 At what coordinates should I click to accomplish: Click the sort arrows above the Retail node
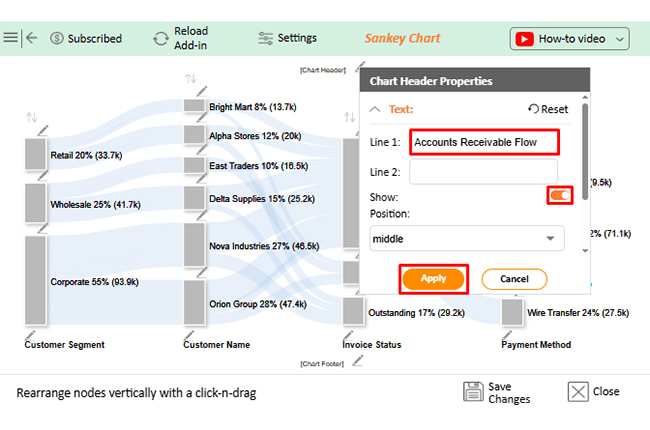31,118
